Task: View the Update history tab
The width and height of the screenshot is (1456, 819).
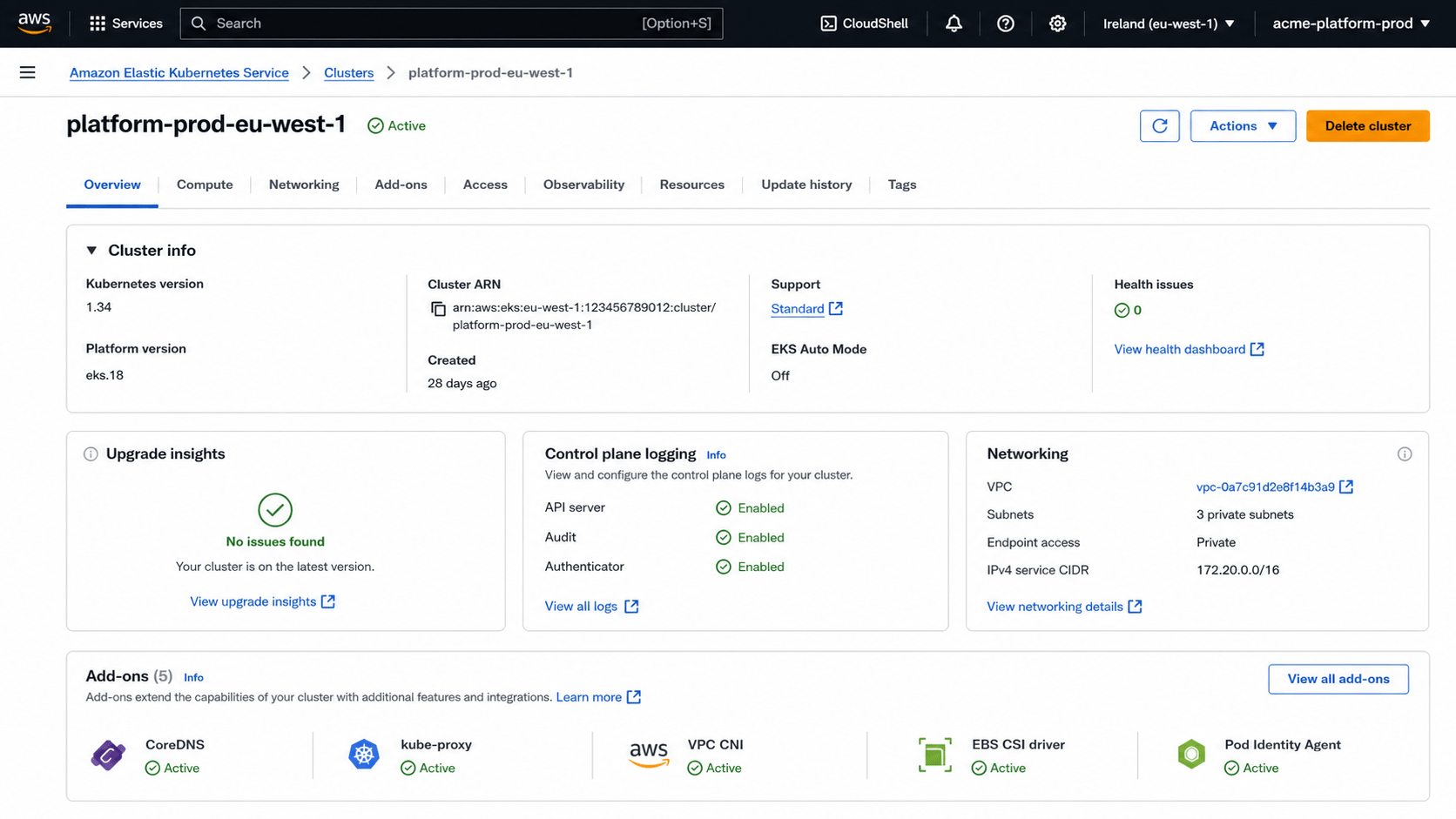Action: [x=806, y=185]
